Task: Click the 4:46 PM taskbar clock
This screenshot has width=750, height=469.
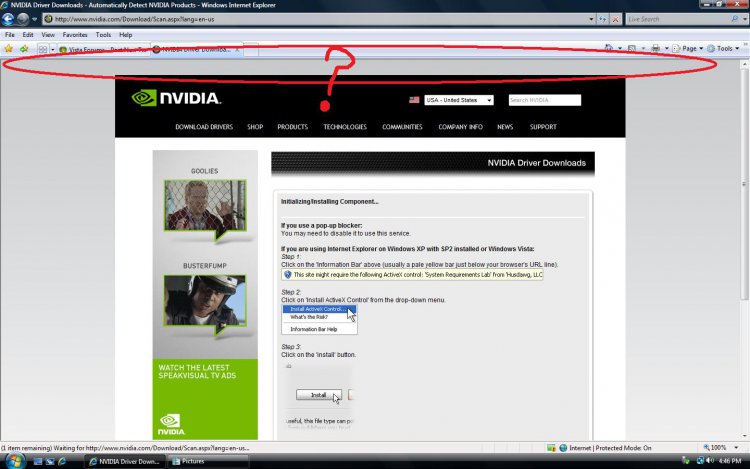Action: click(x=730, y=461)
